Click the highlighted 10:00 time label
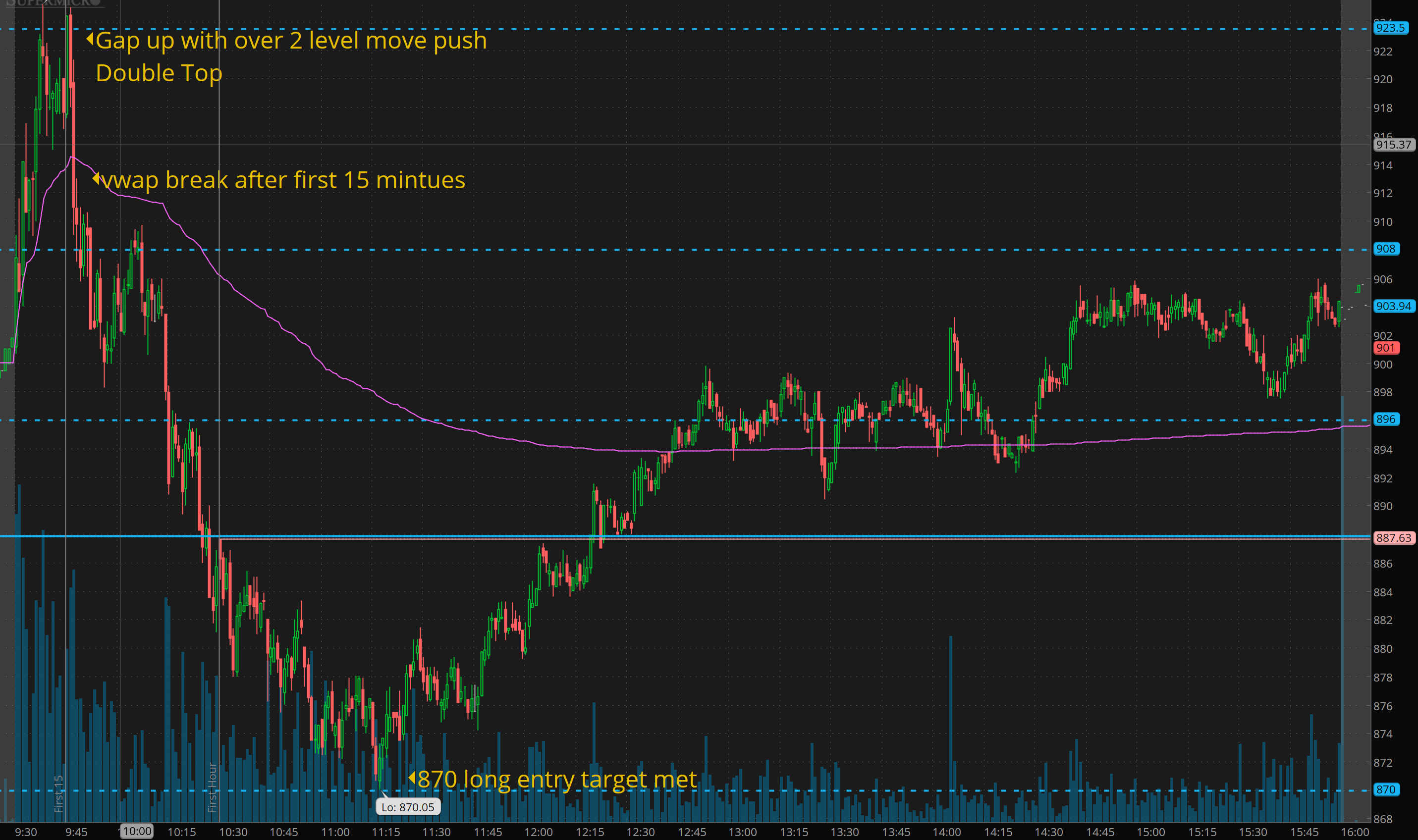The height and width of the screenshot is (840, 1418). tap(137, 831)
